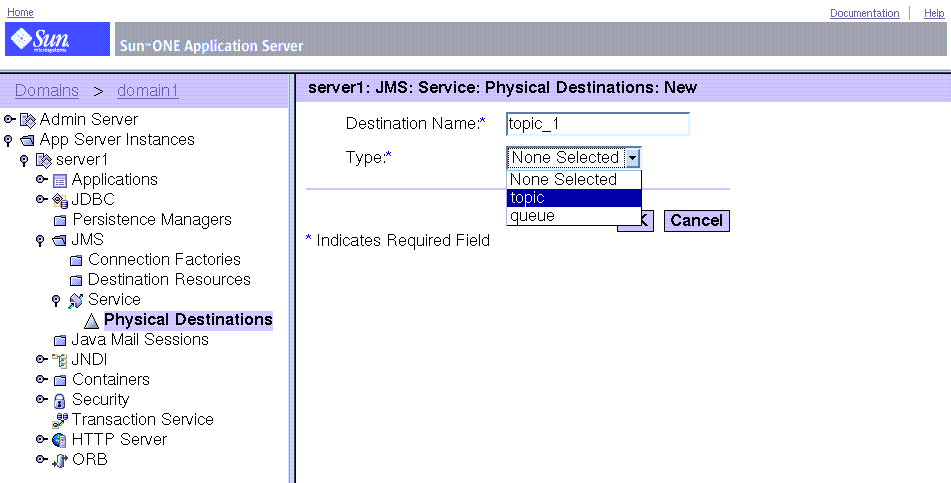
Task: Open the Help link
Action: pos(934,13)
